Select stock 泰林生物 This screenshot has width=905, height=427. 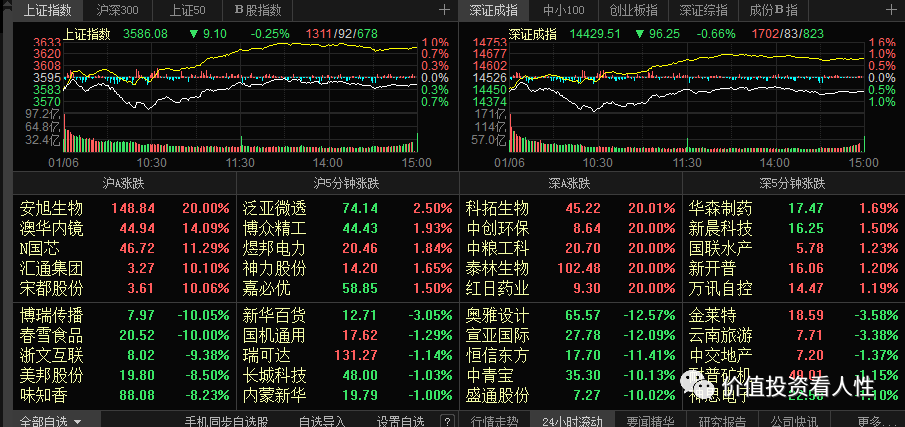pos(498,268)
